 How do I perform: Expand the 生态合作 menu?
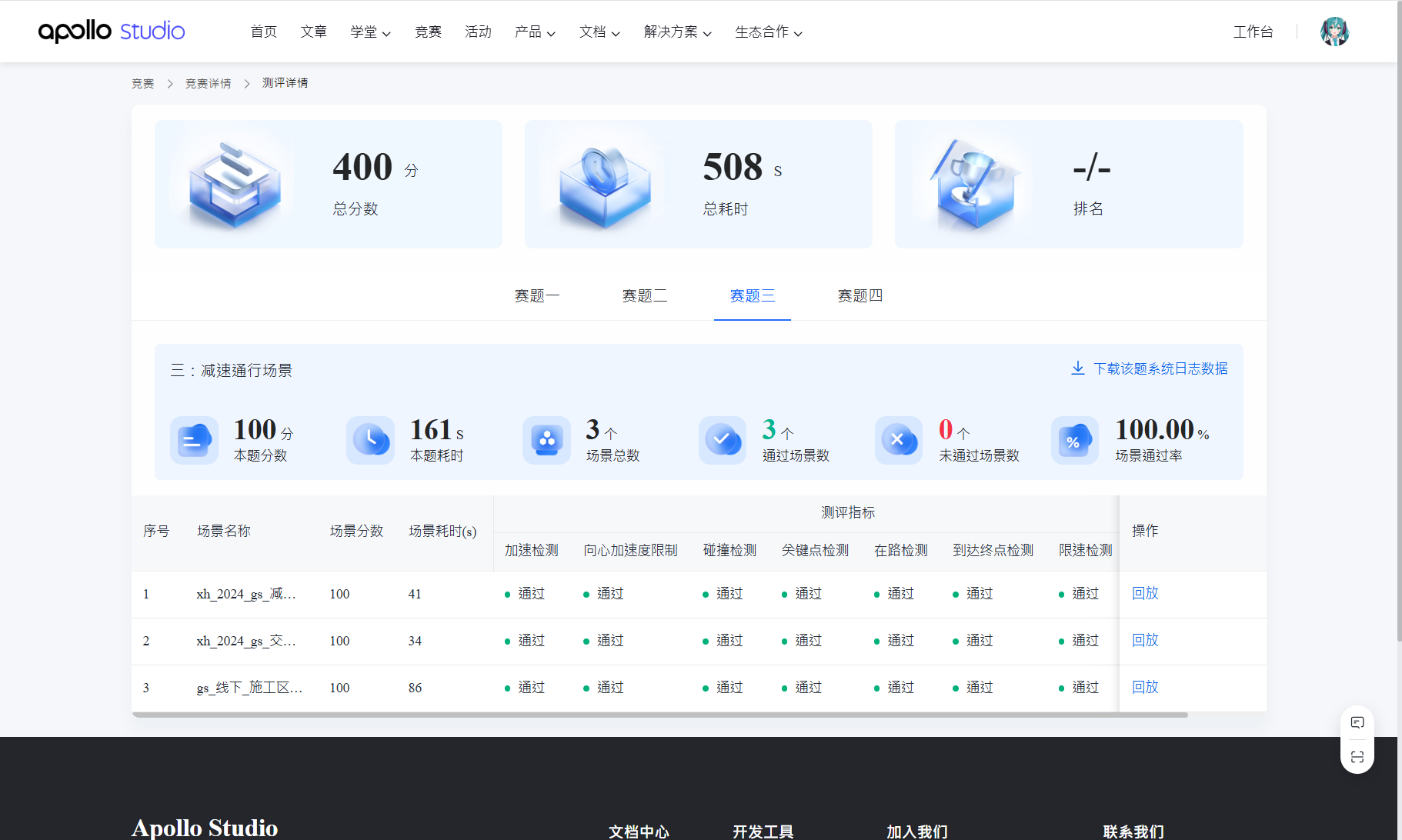(x=768, y=32)
